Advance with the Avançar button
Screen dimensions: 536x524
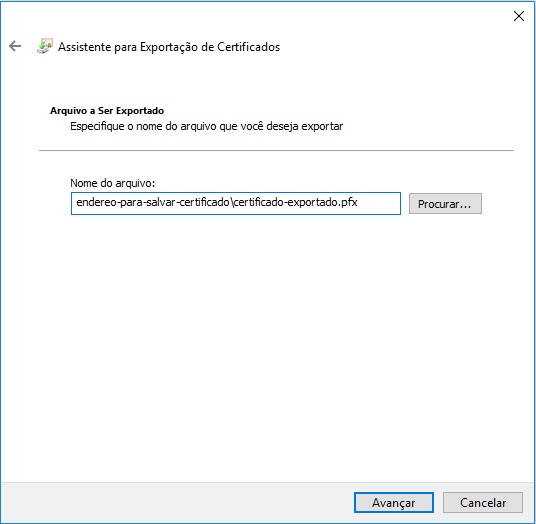(x=393, y=502)
